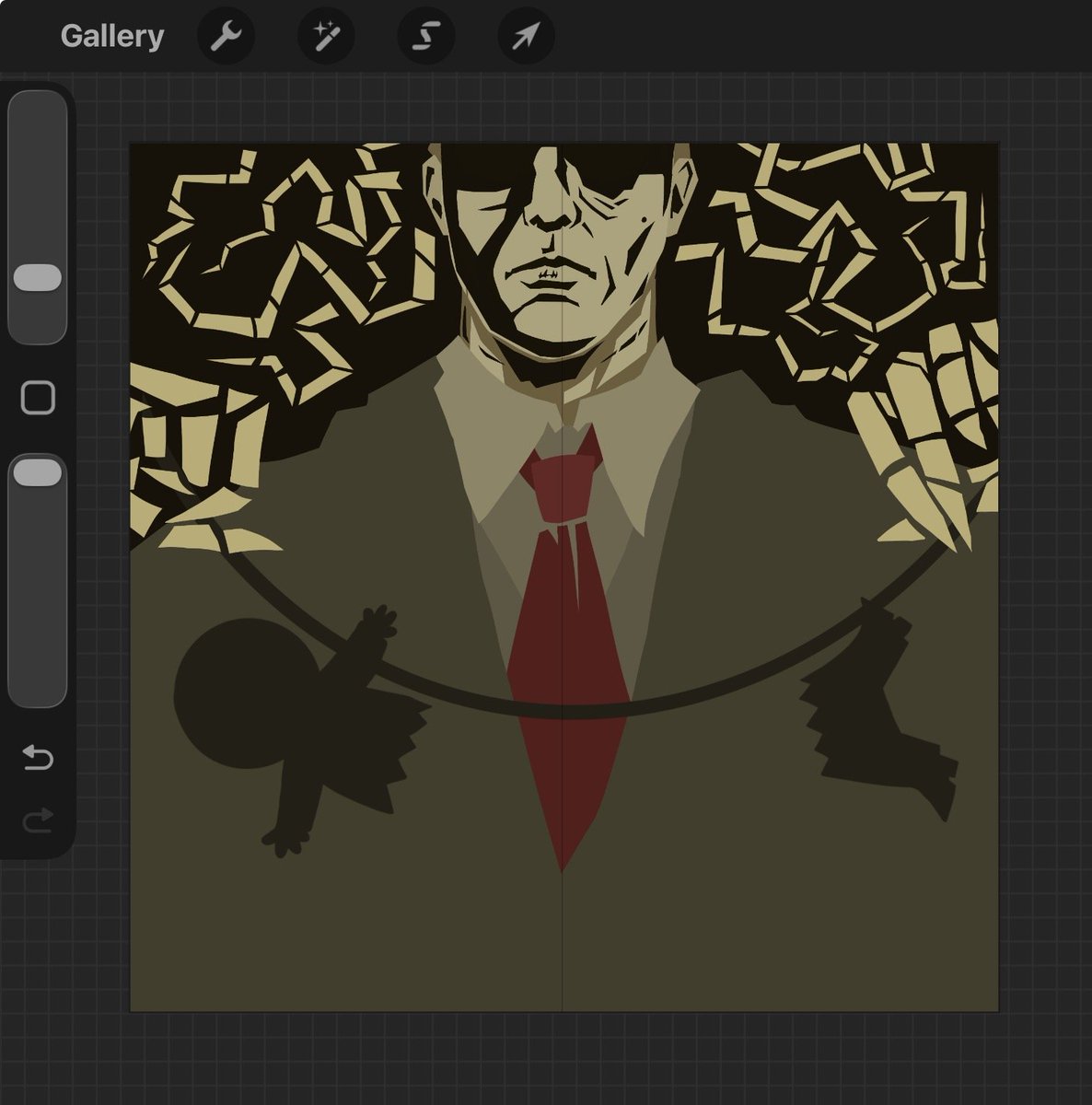
Task: Open the Adjustments magic wand menu
Action: (x=326, y=36)
